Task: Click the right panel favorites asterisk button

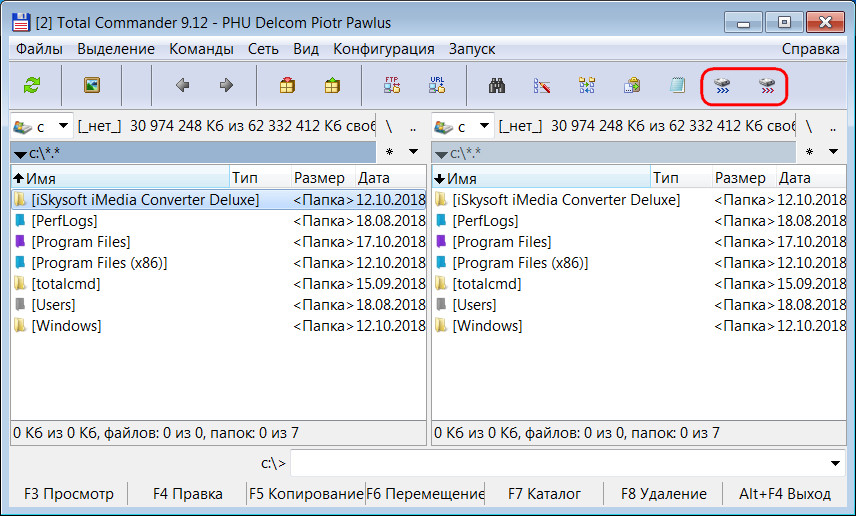Action: point(809,152)
